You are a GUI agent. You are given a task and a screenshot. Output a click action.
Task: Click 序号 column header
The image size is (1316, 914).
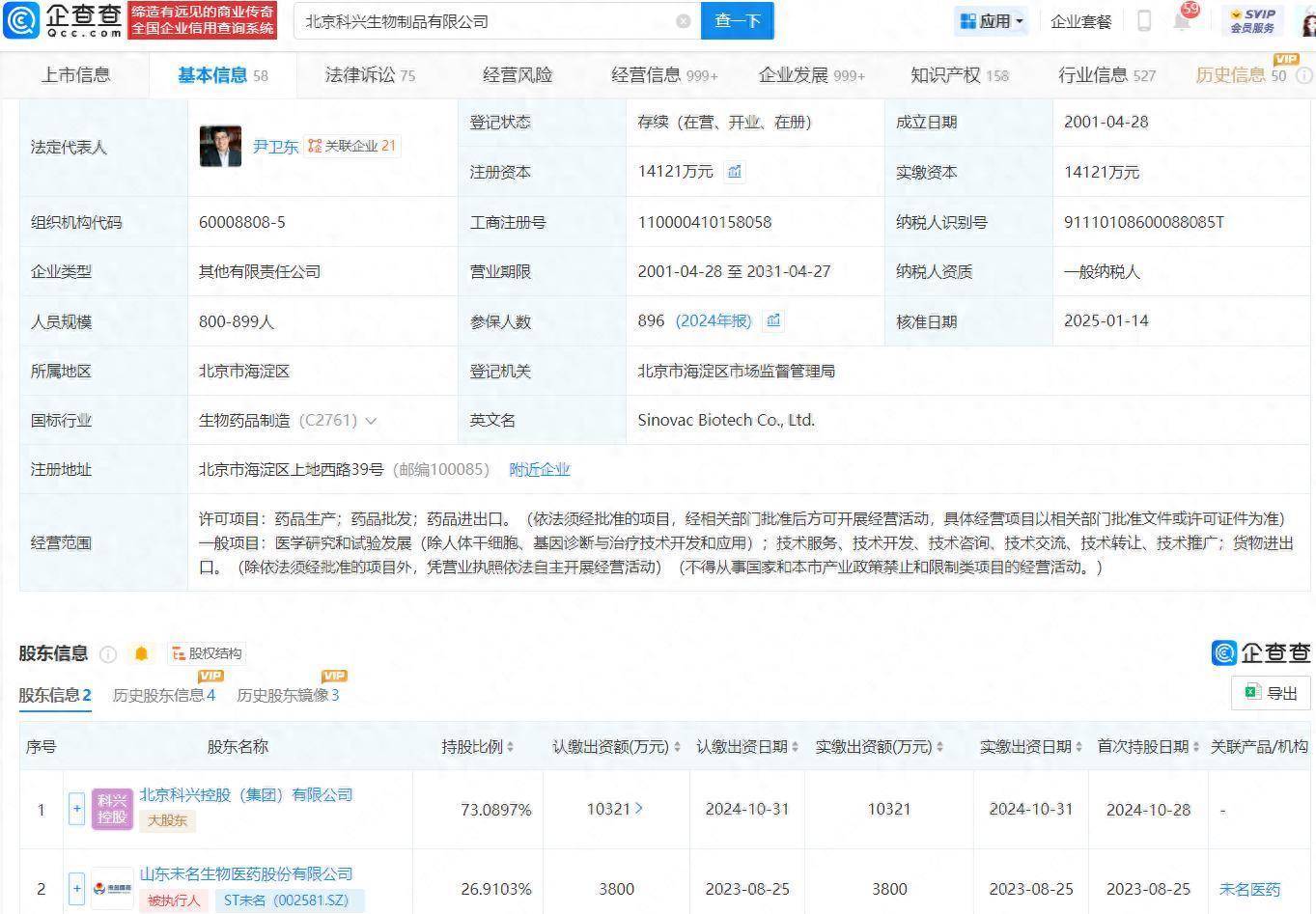click(x=41, y=746)
